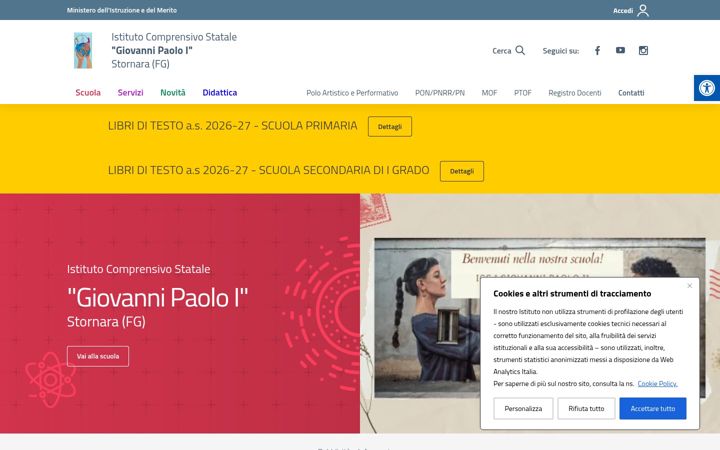Click LIBRI DI TESTO SCUOLA PRIMARIA text
Viewport: 720px width, 450px height.
click(x=232, y=126)
